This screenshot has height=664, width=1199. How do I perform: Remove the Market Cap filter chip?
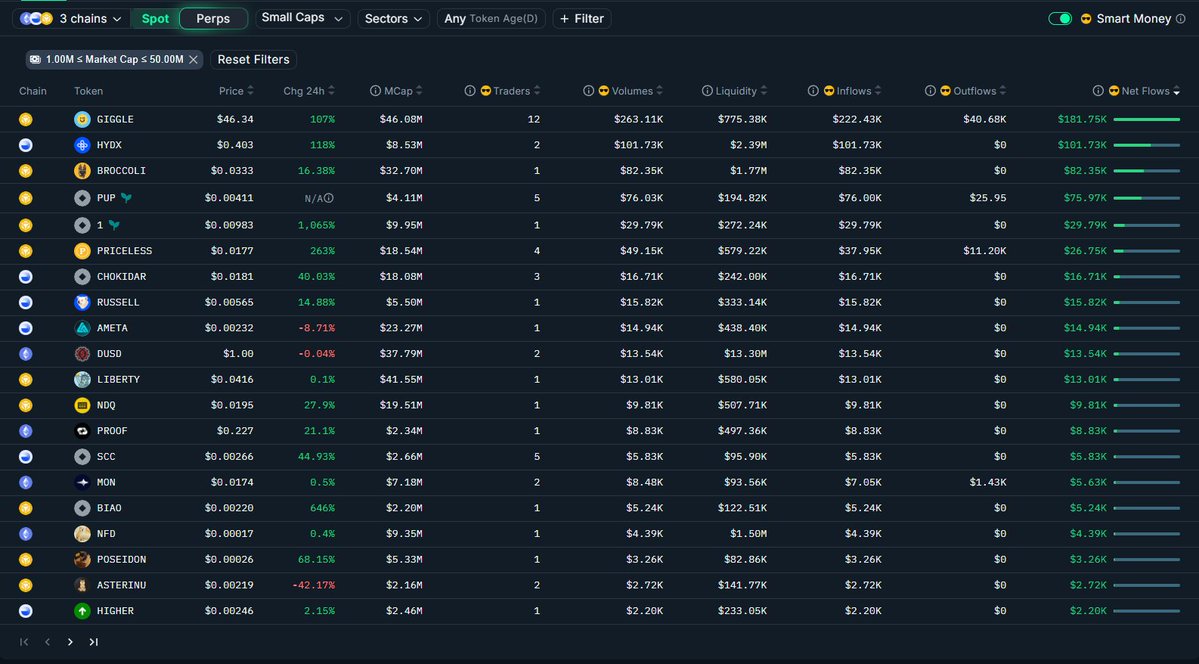193,60
